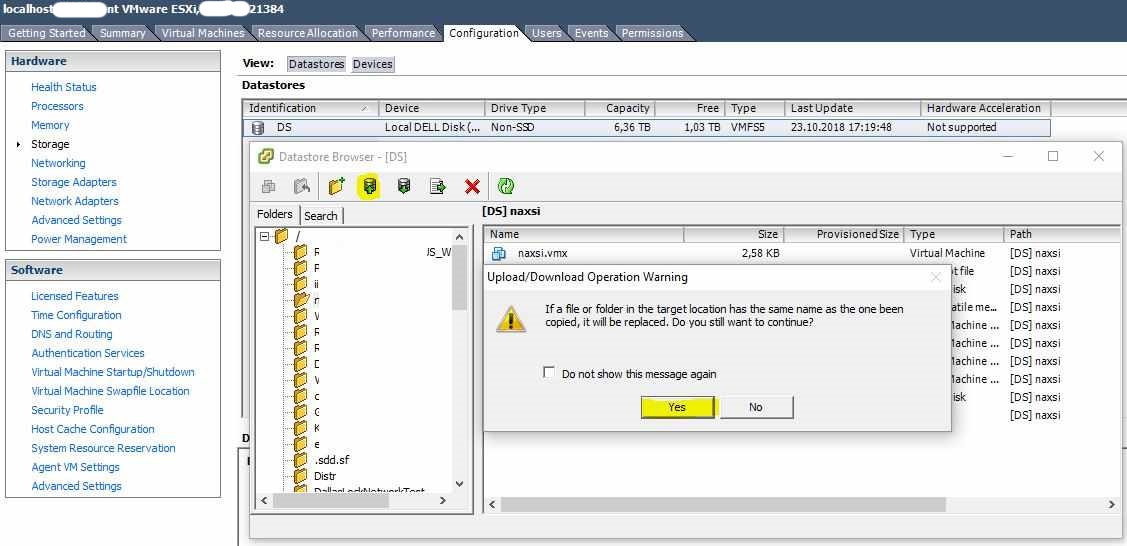This screenshot has height=546, width=1127.
Task: Open the Authentication Services link
Action: pyautogui.click(x=88, y=353)
